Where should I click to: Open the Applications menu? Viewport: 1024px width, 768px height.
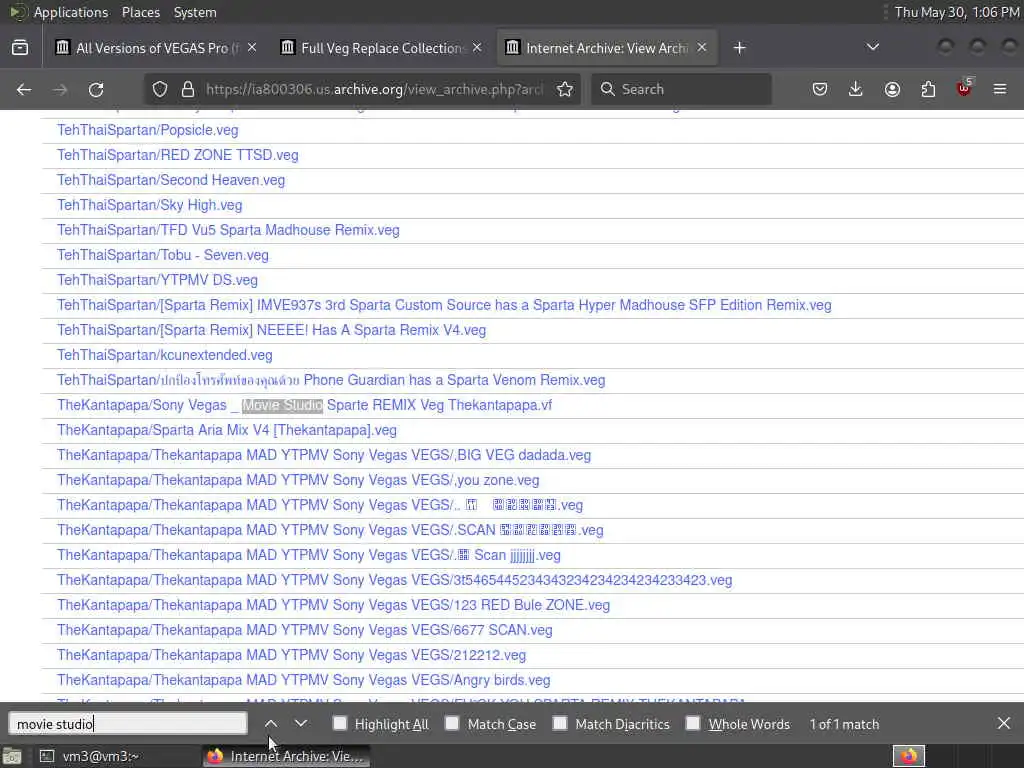71,12
